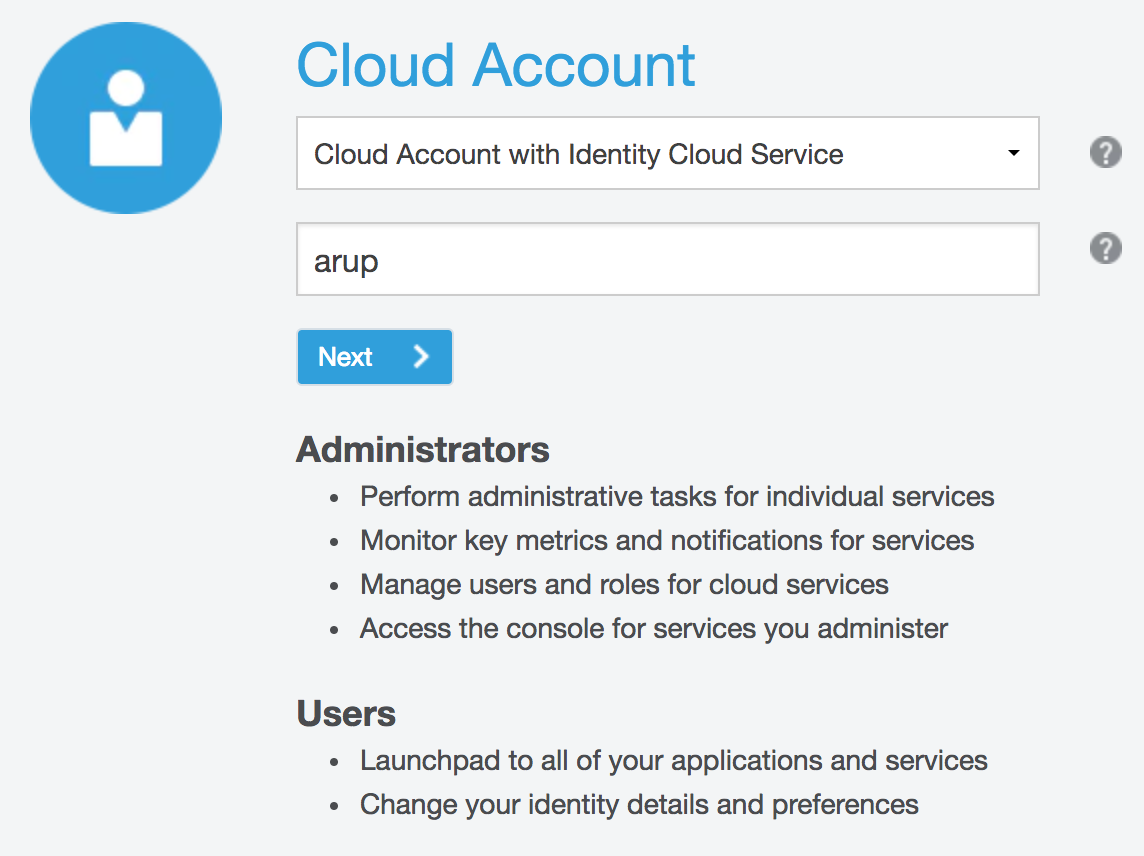
Task: Click bullet point before "Launchpad to all"
Action: (335, 762)
